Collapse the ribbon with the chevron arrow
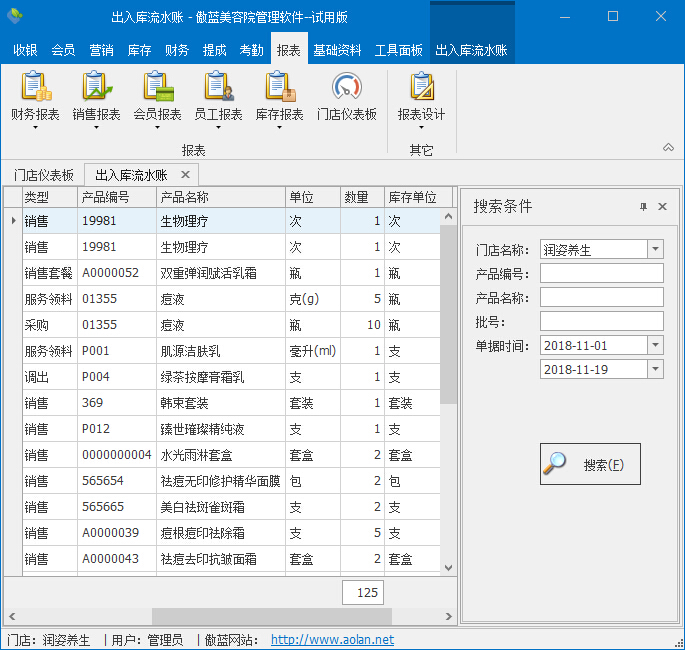 point(668,148)
